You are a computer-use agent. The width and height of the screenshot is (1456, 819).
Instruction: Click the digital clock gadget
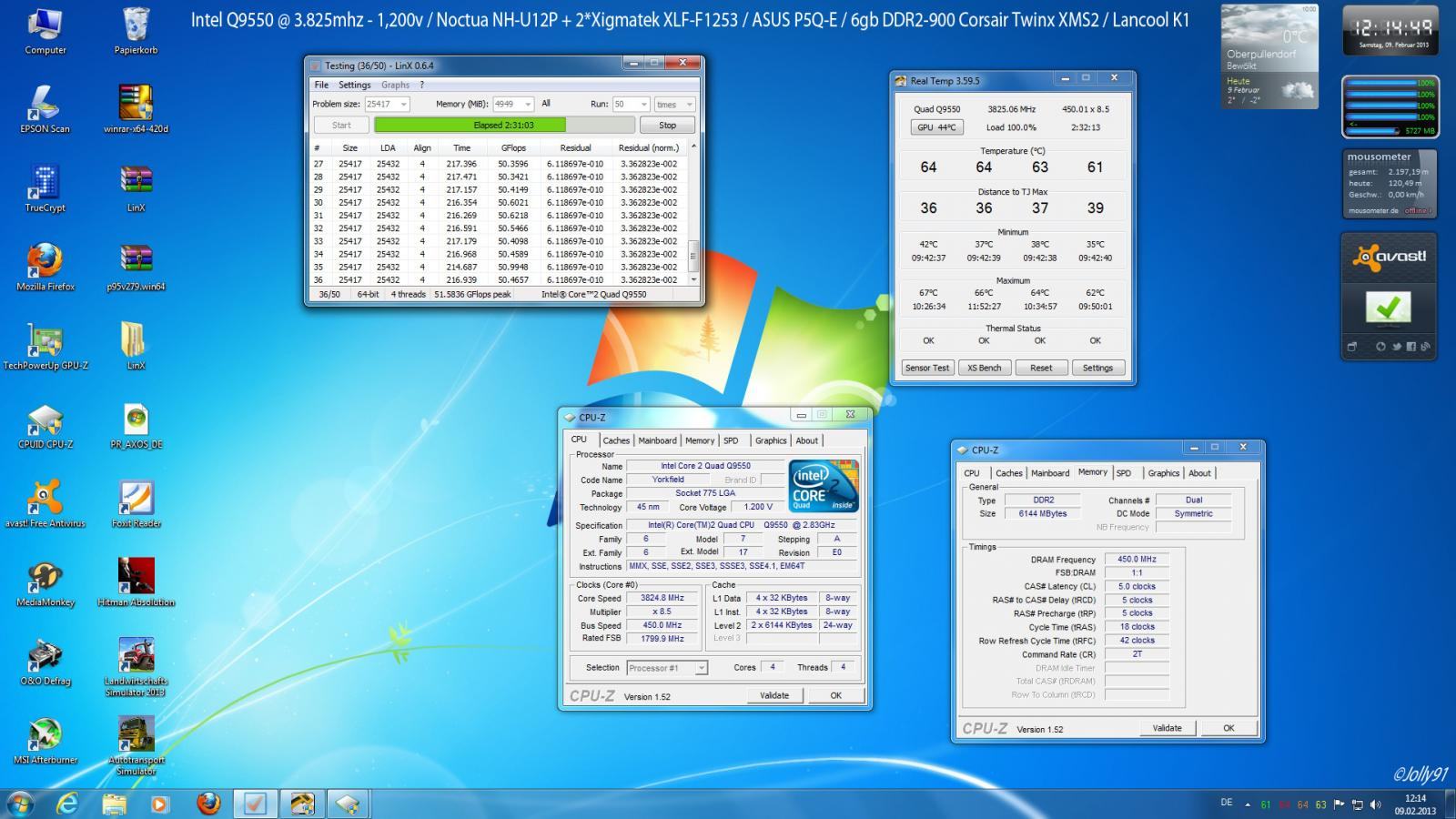[x=1390, y=30]
